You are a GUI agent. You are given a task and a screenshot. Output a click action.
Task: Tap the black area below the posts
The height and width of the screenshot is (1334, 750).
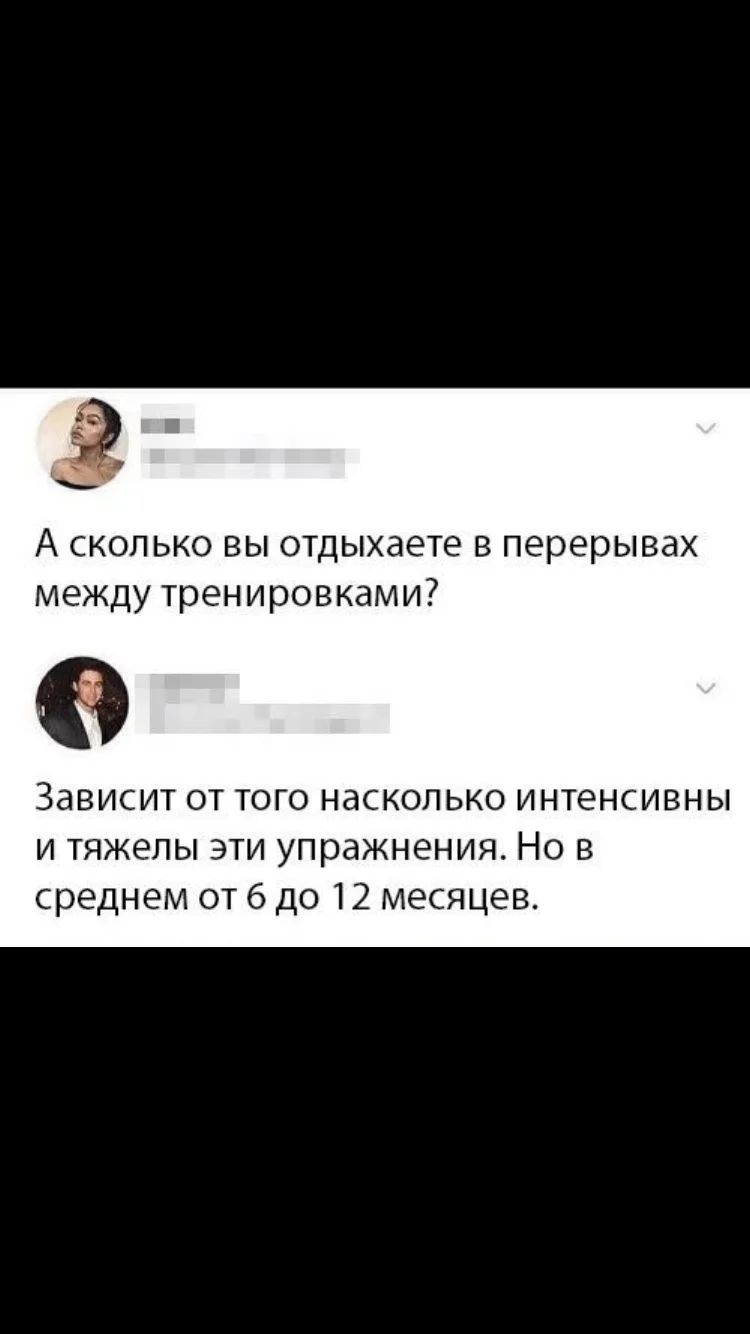[x=375, y=1140]
